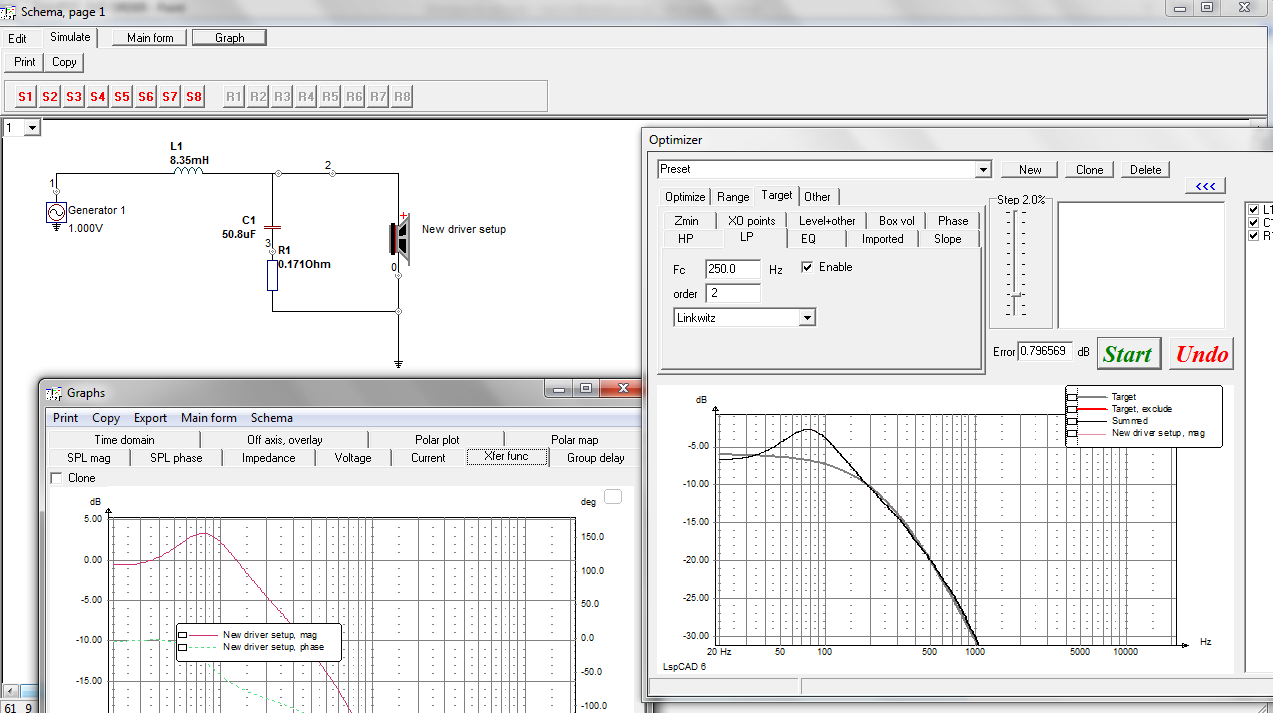Click the S7 snapshot button
The width and height of the screenshot is (1273, 713).
point(169,97)
